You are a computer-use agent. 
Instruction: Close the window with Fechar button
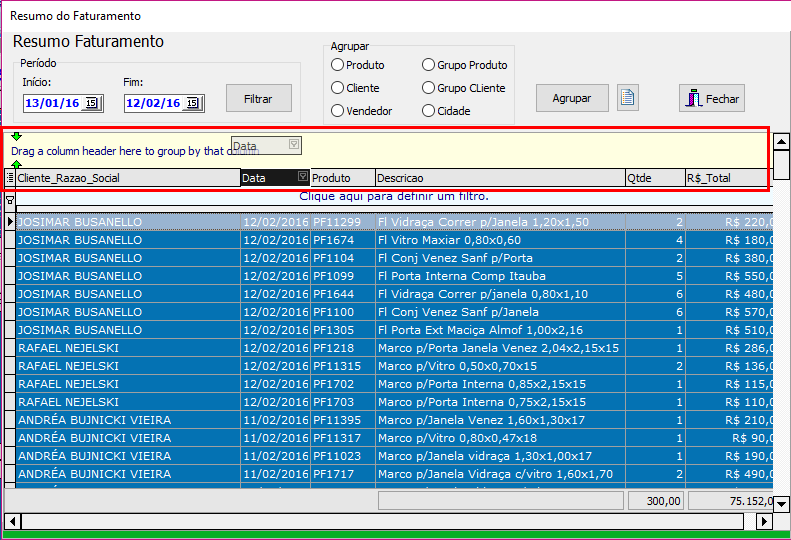tap(712, 99)
